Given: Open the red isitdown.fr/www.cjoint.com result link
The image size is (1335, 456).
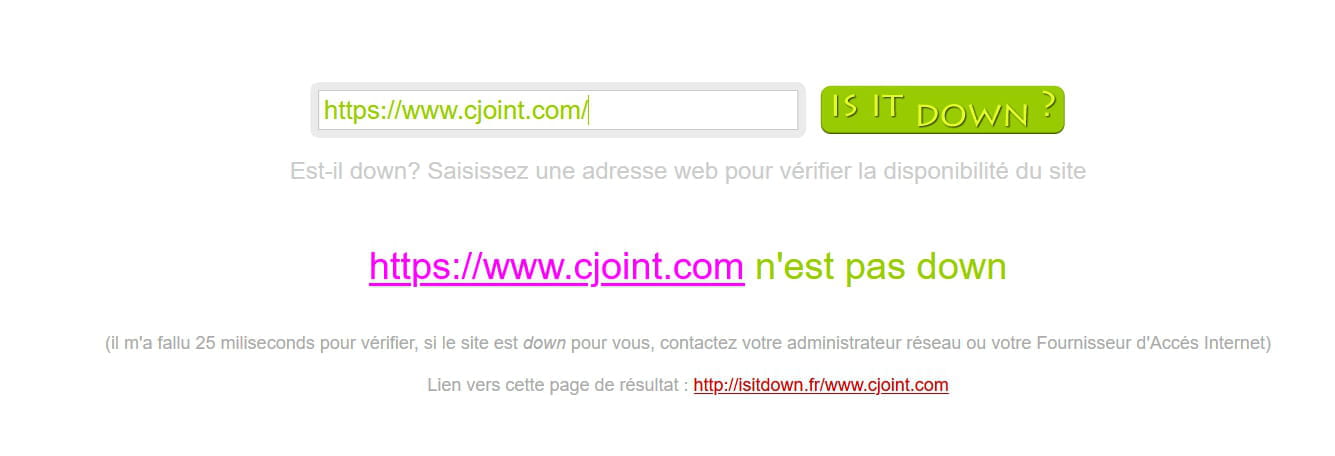Looking at the screenshot, I should point(821,385).
